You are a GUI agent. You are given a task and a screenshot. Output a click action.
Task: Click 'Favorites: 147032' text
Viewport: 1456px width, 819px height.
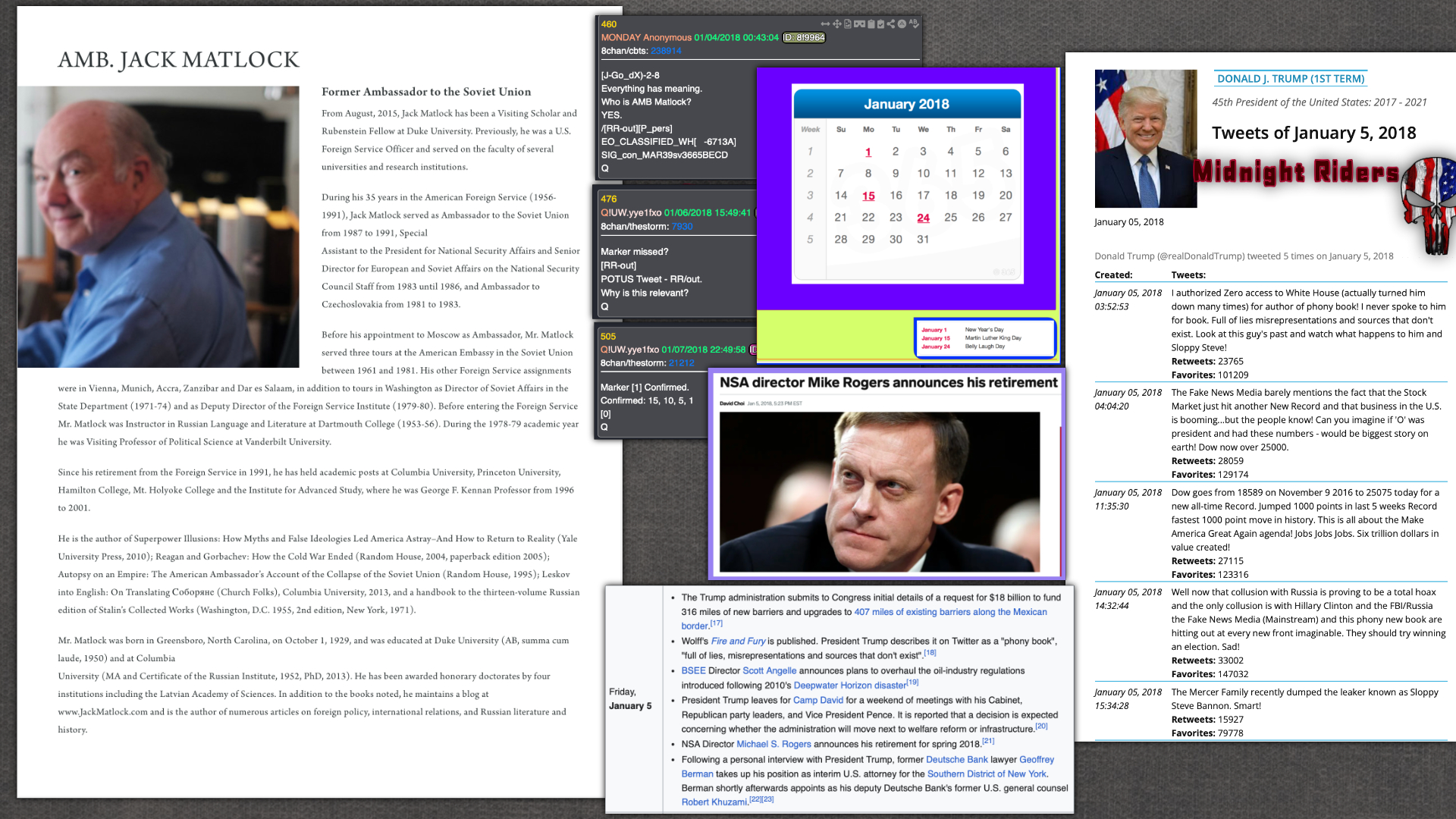(1210, 674)
